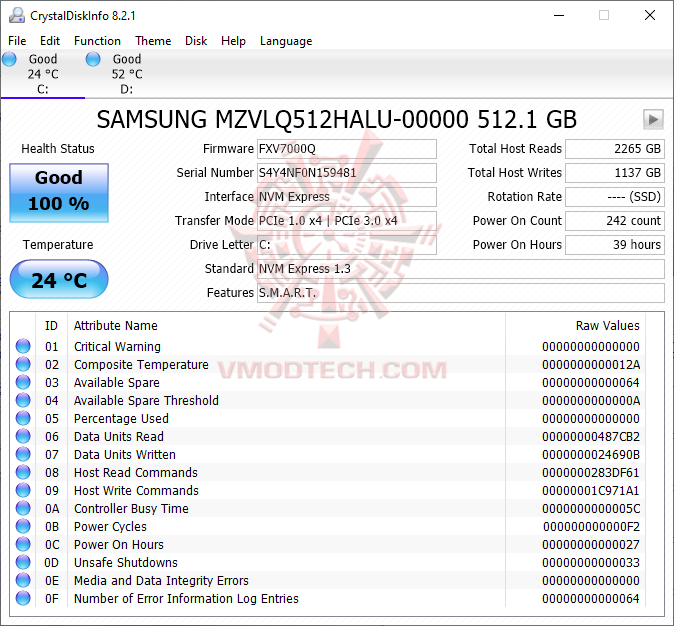The image size is (674, 626).
Task: Click the Power On Hours value 39 hours
Action: (x=615, y=245)
